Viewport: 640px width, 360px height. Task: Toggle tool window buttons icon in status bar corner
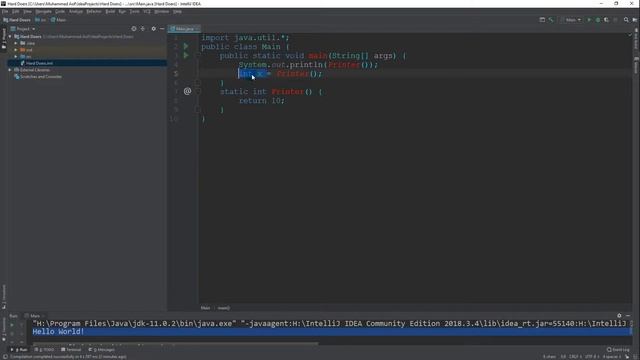[x=4, y=357]
